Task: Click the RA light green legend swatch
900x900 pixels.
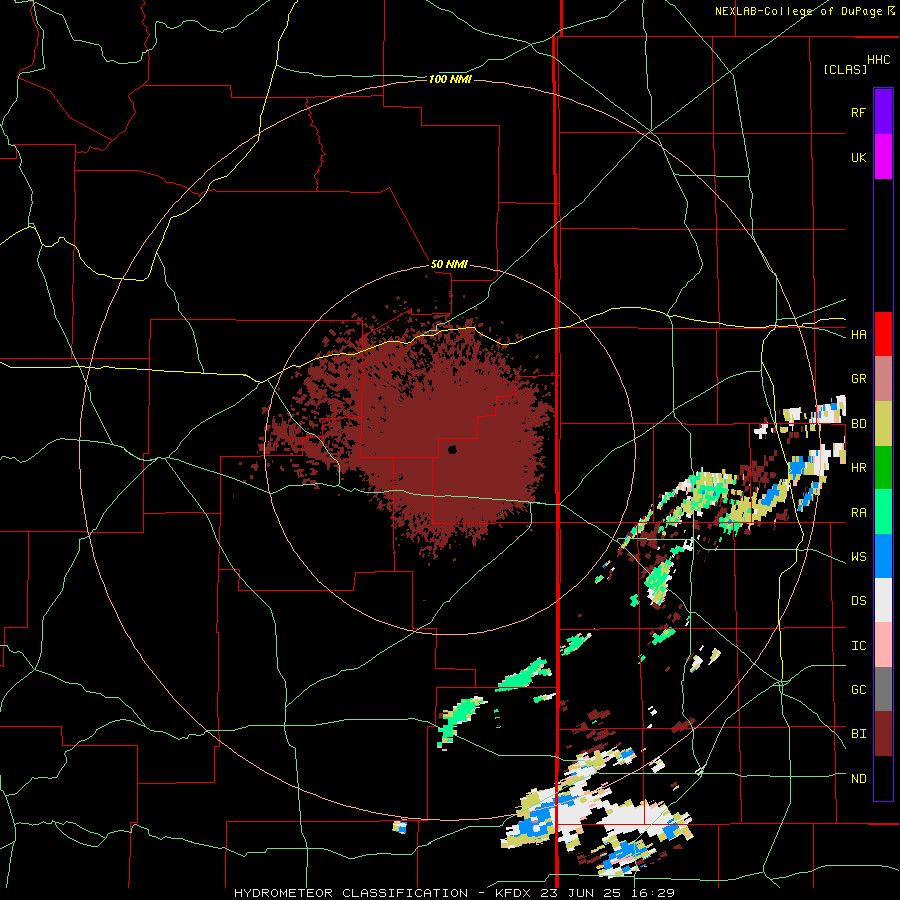Action: click(x=883, y=512)
